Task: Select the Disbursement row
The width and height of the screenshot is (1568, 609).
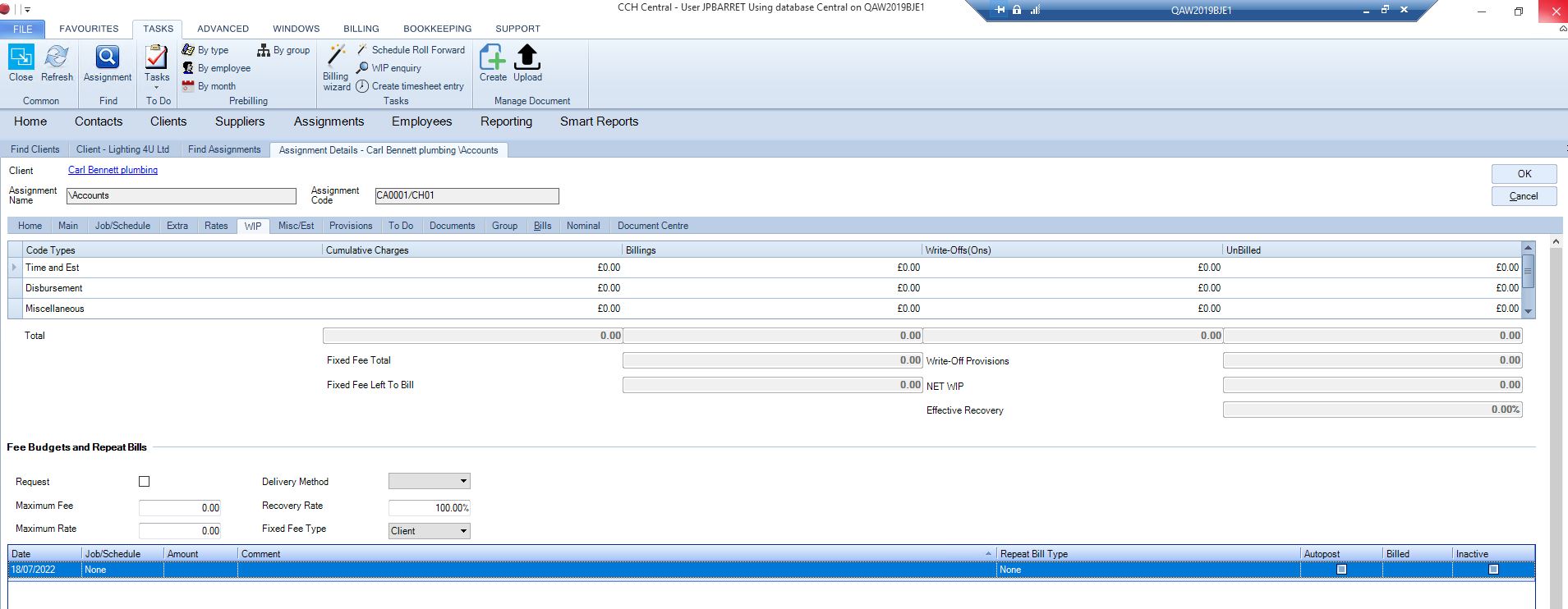Action: [x=771, y=288]
